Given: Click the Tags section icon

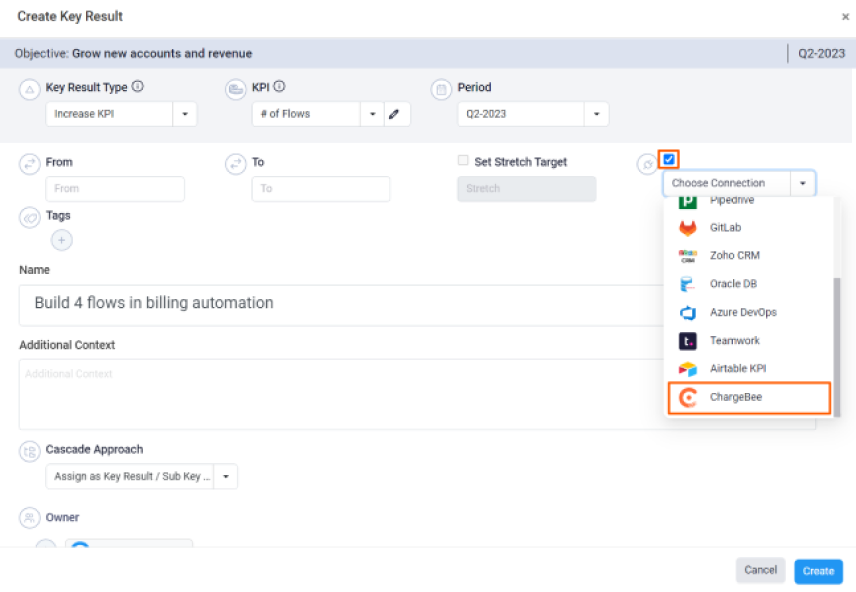Looking at the screenshot, I should coord(29,217).
